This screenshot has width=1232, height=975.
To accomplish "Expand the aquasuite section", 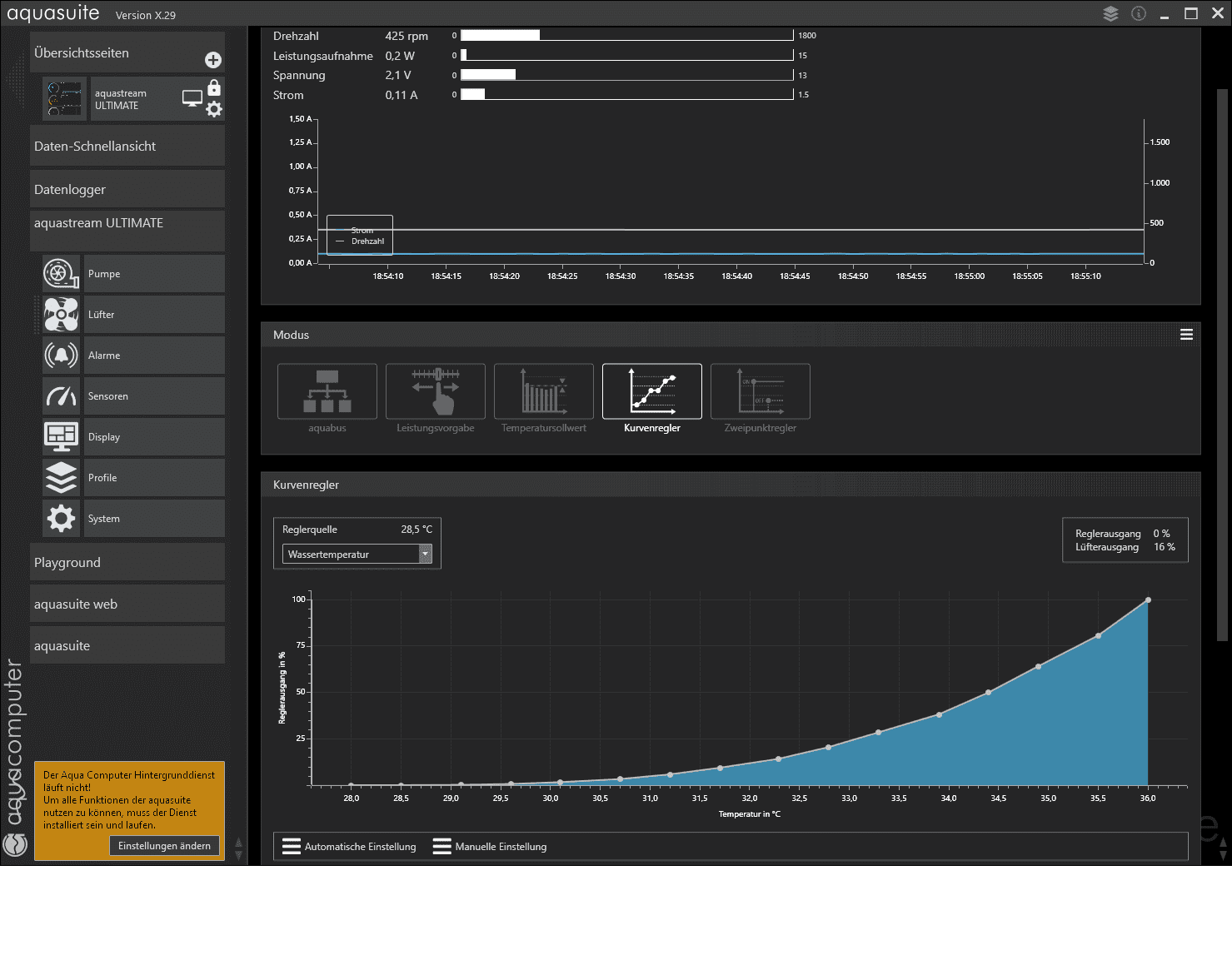I will (127, 645).
